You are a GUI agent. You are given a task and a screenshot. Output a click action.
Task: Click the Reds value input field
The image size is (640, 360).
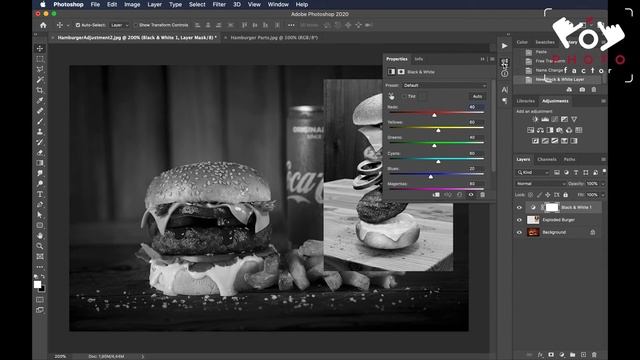(476, 107)
